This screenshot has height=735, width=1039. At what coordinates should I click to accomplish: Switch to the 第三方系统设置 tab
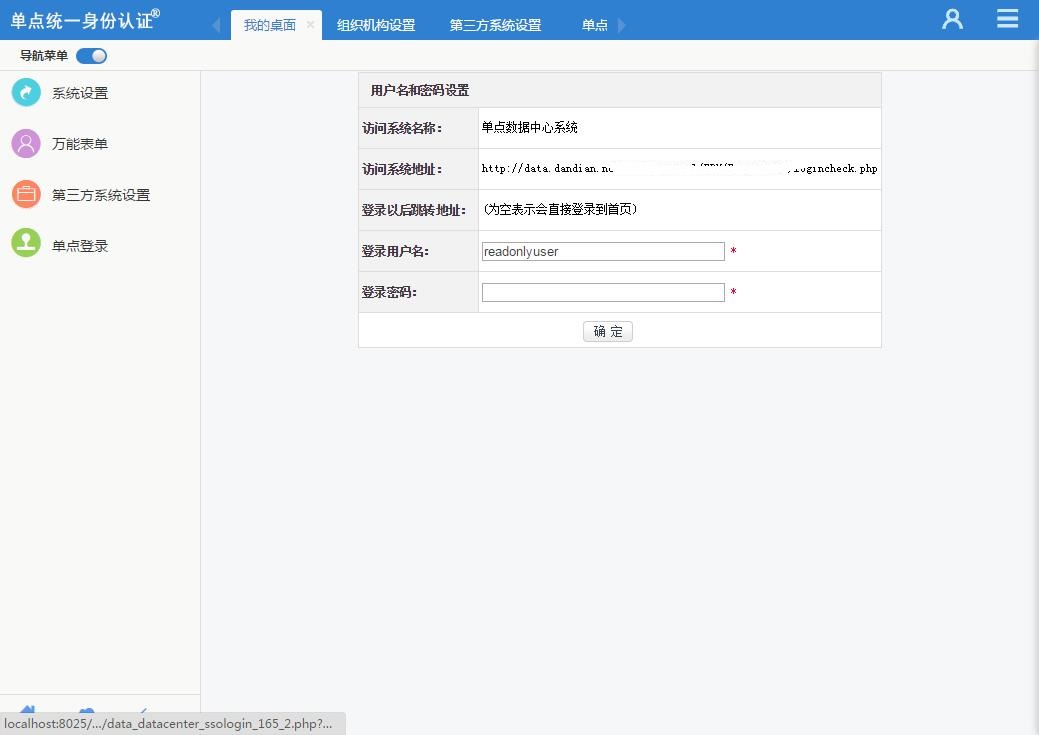click(496, 25)
